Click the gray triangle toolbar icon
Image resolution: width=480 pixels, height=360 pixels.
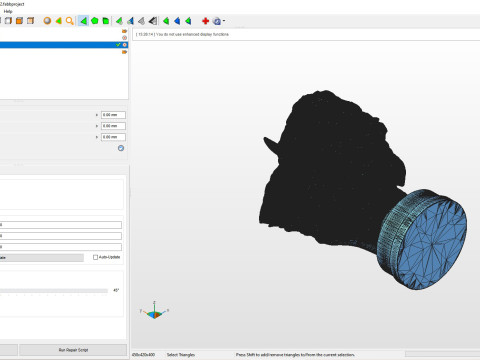point(141,21)
